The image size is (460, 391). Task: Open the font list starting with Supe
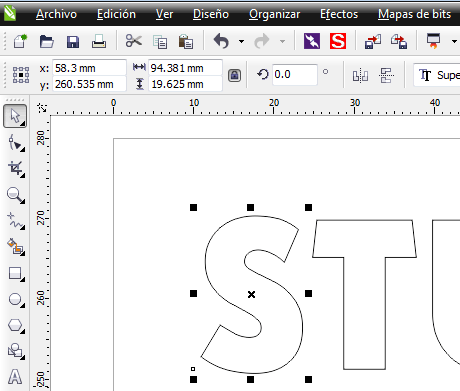pyautogui.click(x=437, y=75)
